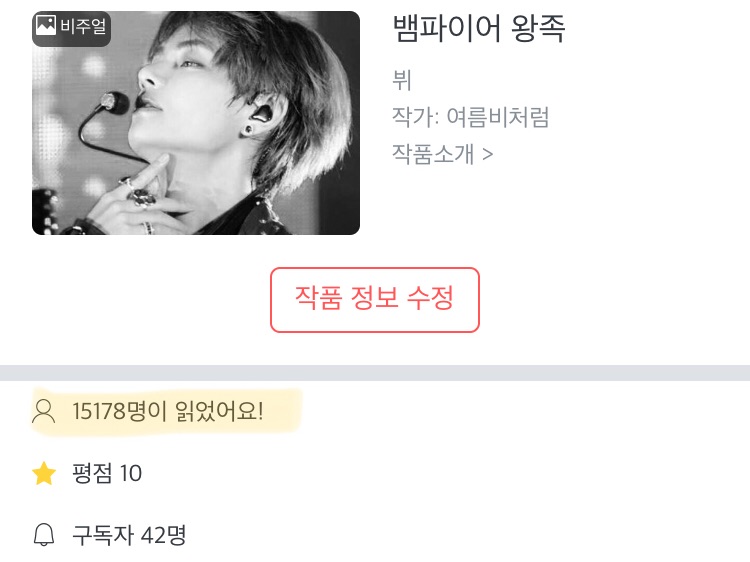Click the picture icon in 비주얼 badge
750x562 pixels.
(46, 25)
